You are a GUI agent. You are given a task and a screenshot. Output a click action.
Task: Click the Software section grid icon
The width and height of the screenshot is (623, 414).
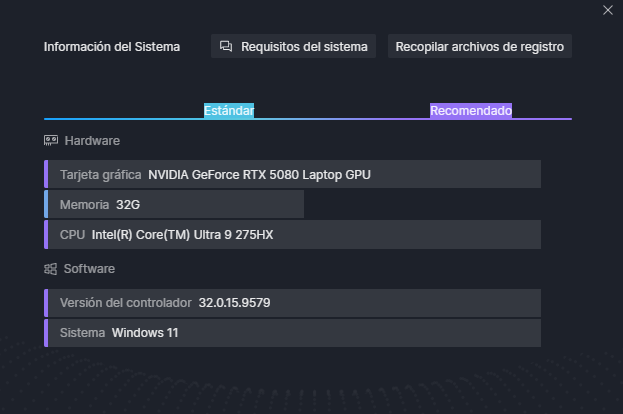click(x=51, y=269)
